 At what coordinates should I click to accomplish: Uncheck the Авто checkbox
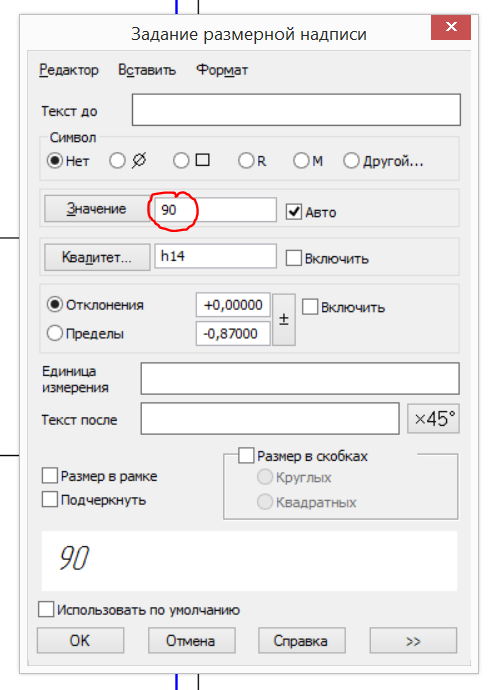[294, 212]
